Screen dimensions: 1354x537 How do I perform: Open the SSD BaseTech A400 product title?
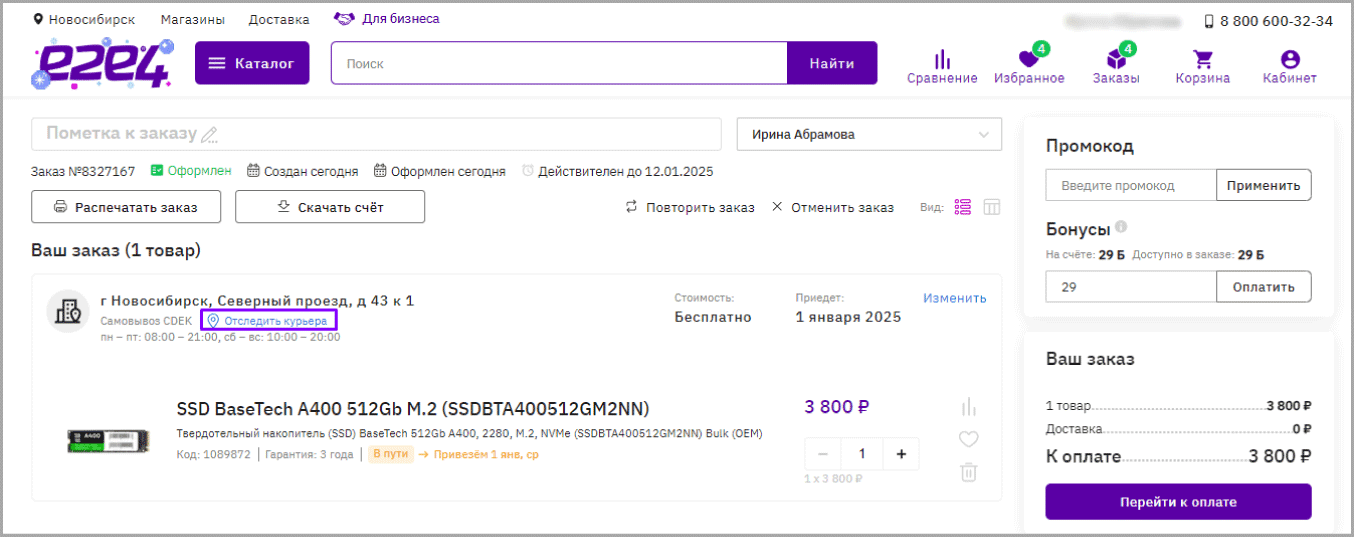413,409
